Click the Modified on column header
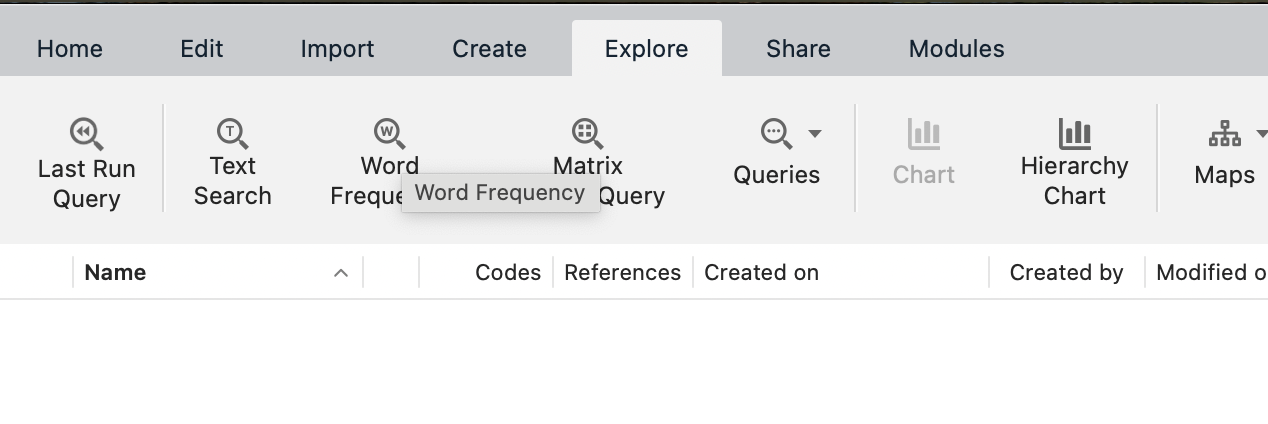The width and height of the screenshot is (1268, 424). [x=1210, y=273]
